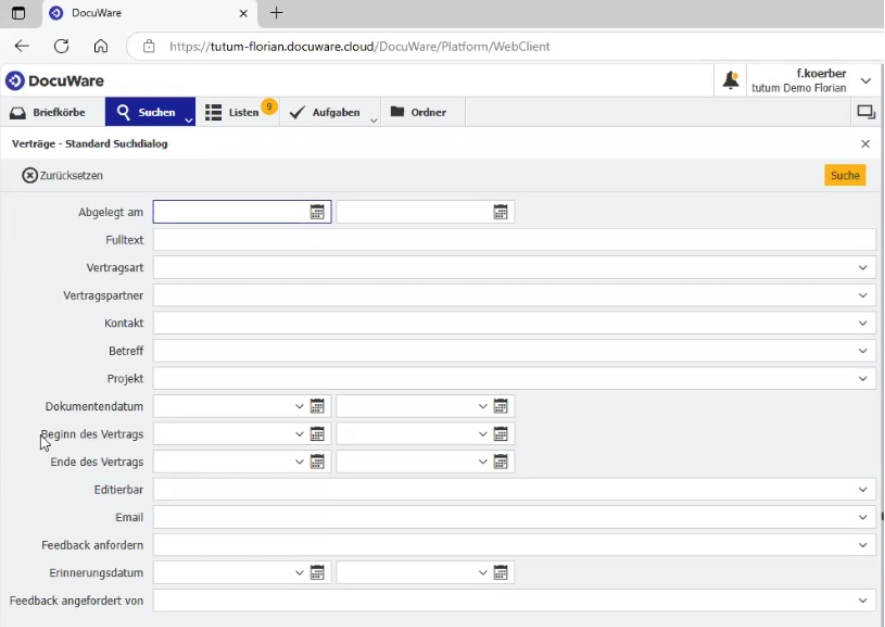
Task: Open calendar for second Abgelegt am field
Action: [x=501, y=212]
